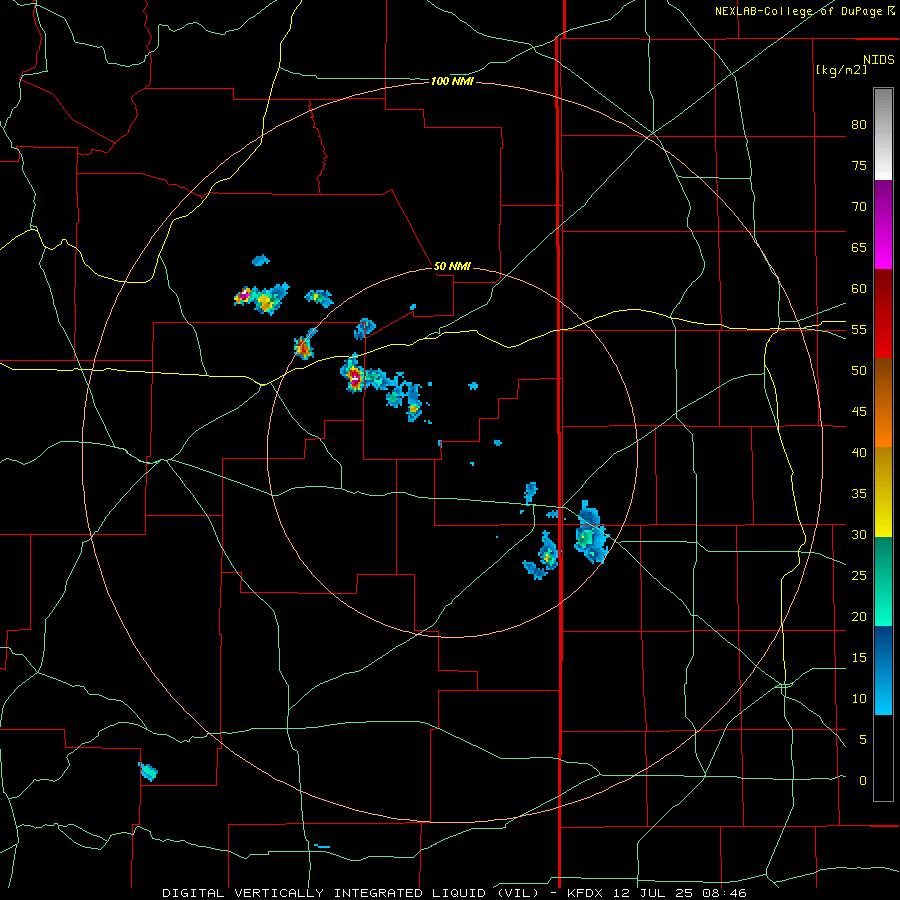Click the 60 value on the color scale
900x900 pixels.
[x=859, y=289]
